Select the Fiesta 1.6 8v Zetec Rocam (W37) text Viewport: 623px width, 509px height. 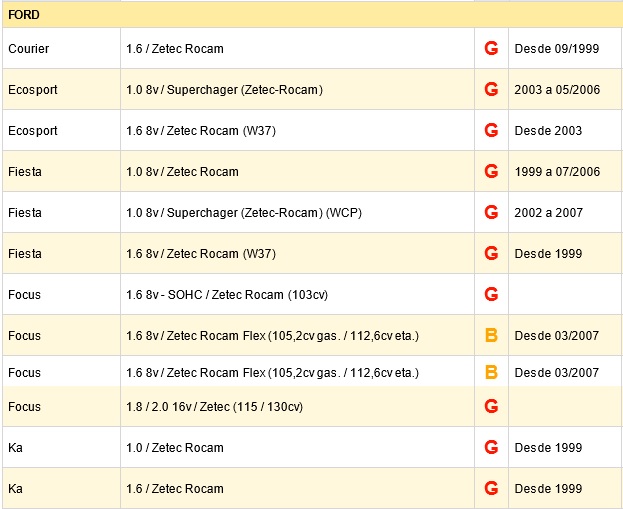(201, 254)
